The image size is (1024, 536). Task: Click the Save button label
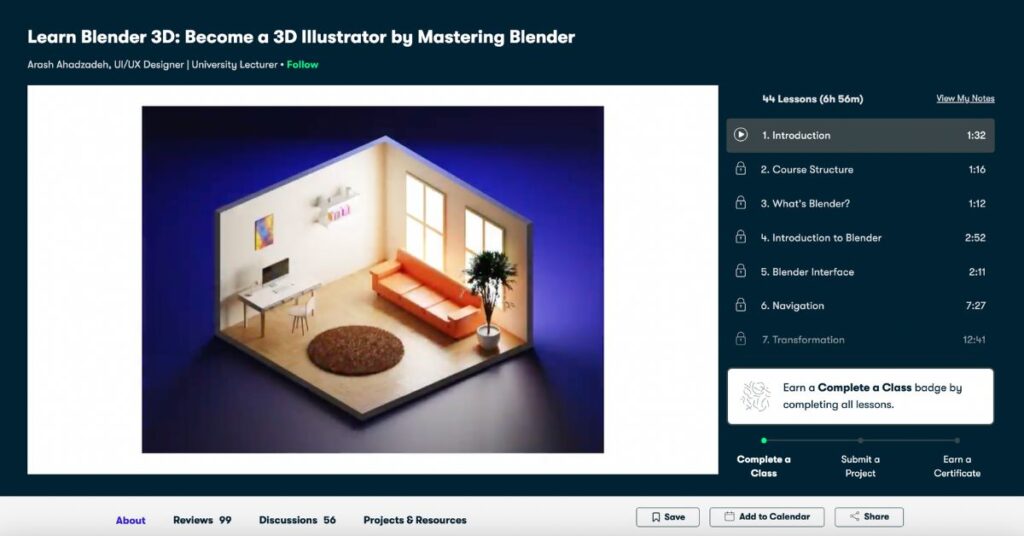click(675, 516)
